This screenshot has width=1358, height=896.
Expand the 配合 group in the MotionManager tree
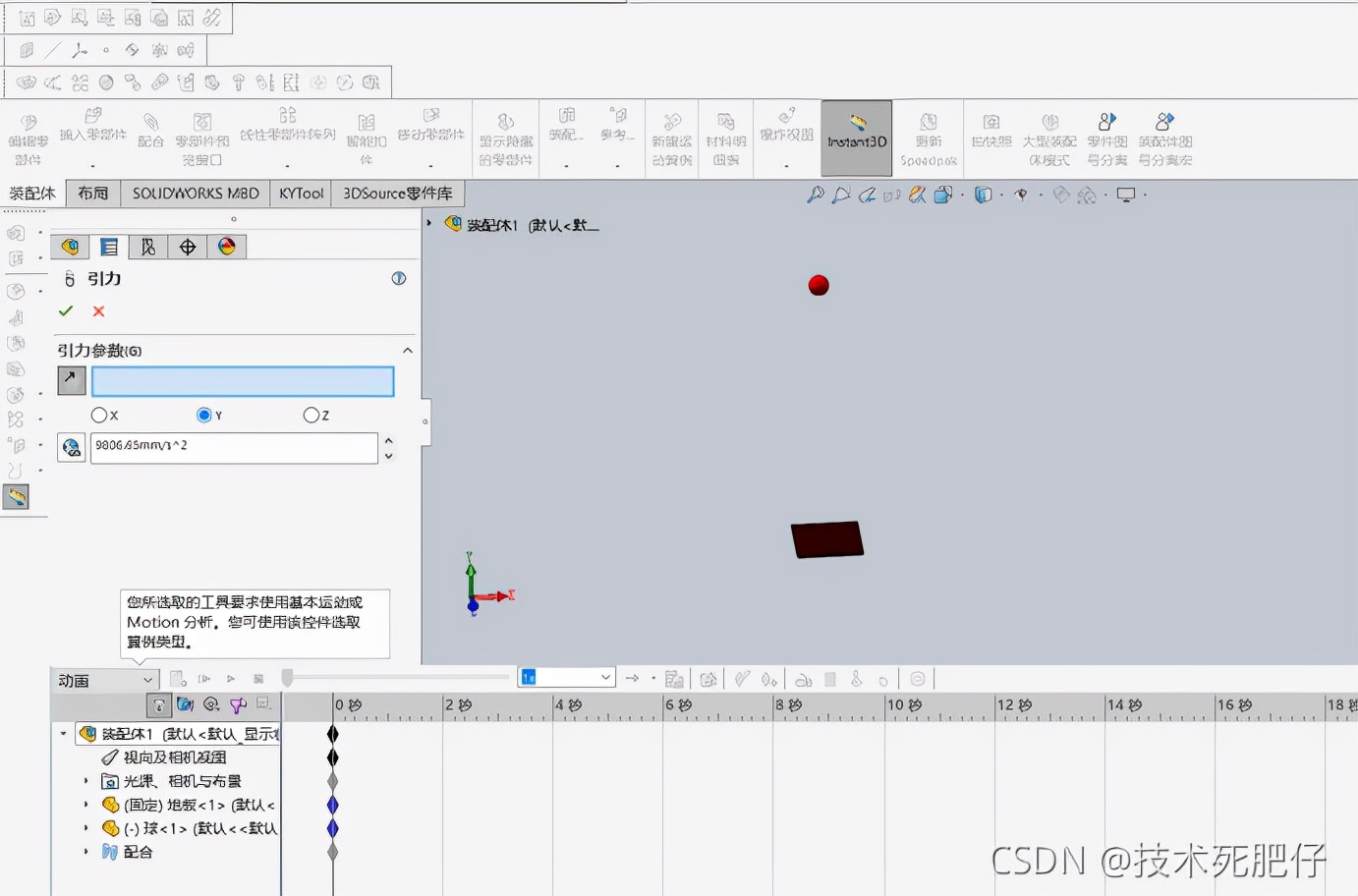tap(85, 853)
